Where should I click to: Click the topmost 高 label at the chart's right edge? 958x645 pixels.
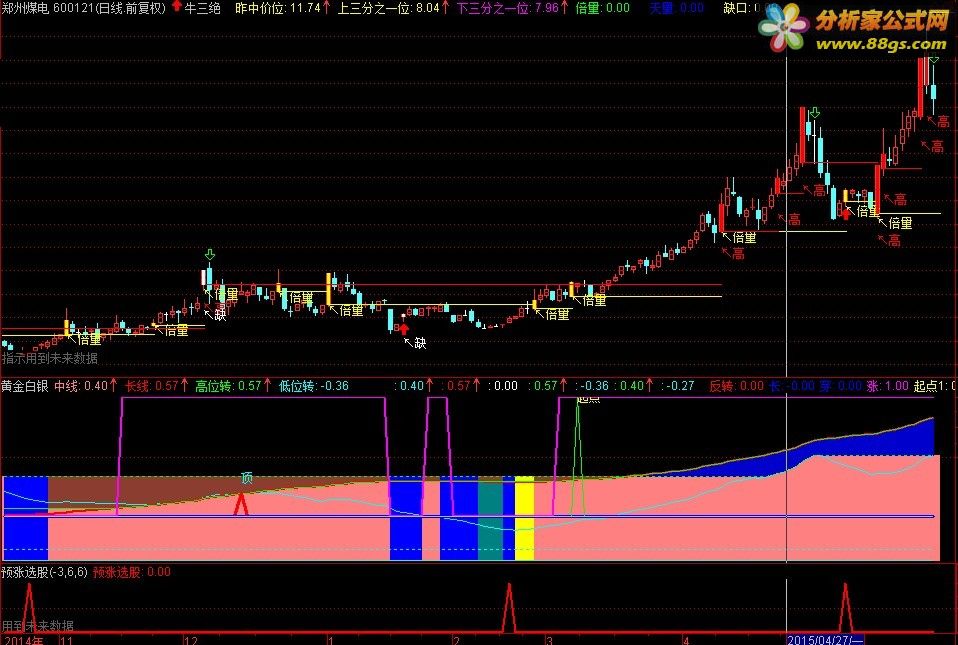943,122
